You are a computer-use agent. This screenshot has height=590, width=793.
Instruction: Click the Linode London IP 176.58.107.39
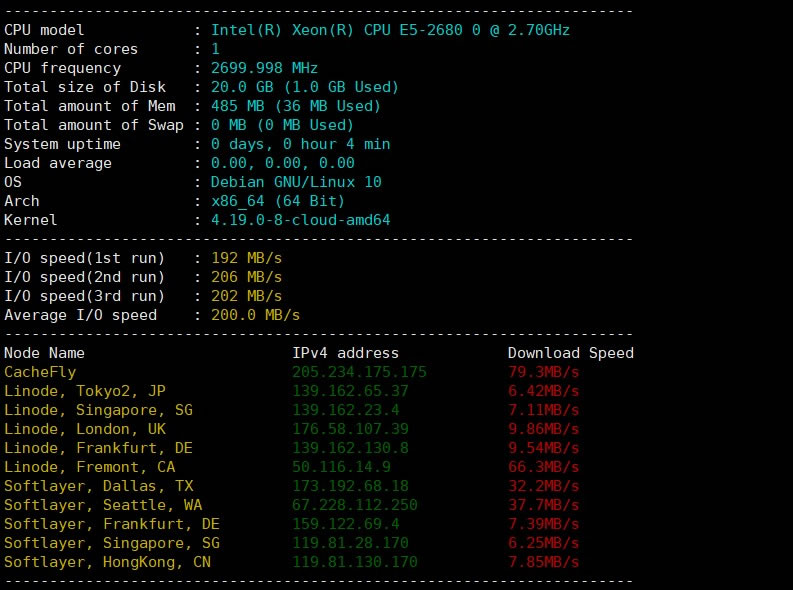tap(350, 429)
